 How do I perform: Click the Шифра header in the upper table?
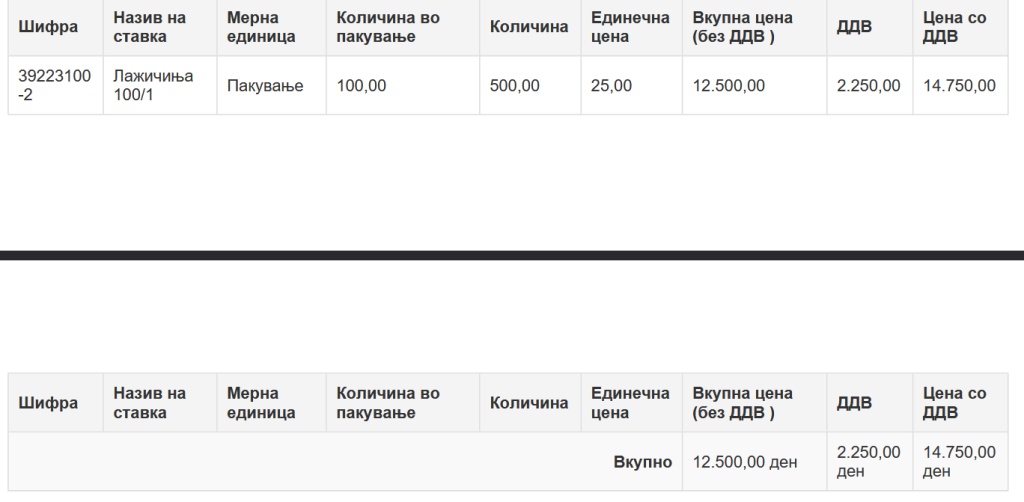point(48,27)
